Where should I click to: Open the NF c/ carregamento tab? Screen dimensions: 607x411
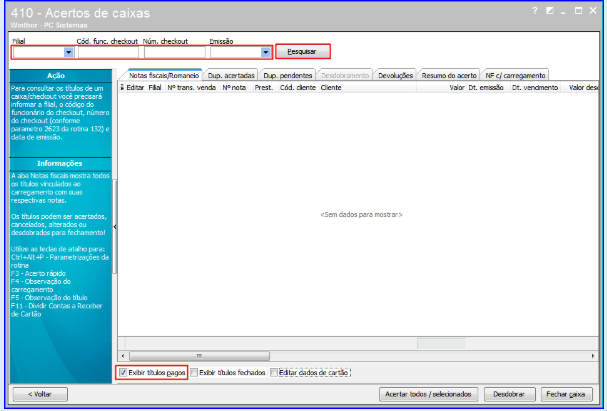tap(515, 75)
